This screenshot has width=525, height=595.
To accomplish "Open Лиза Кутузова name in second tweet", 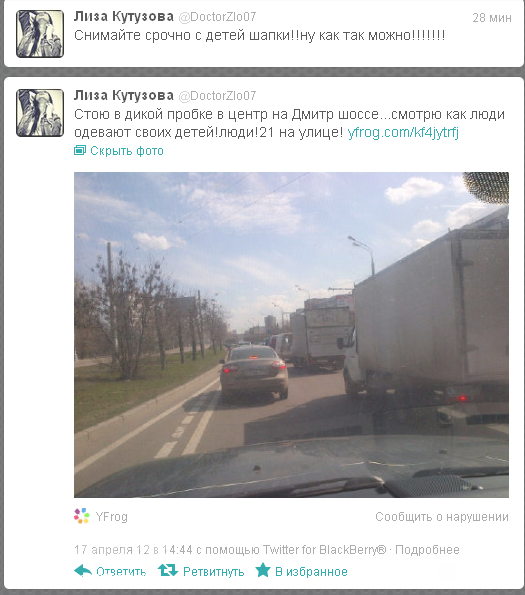I will [x=124, y=95].
